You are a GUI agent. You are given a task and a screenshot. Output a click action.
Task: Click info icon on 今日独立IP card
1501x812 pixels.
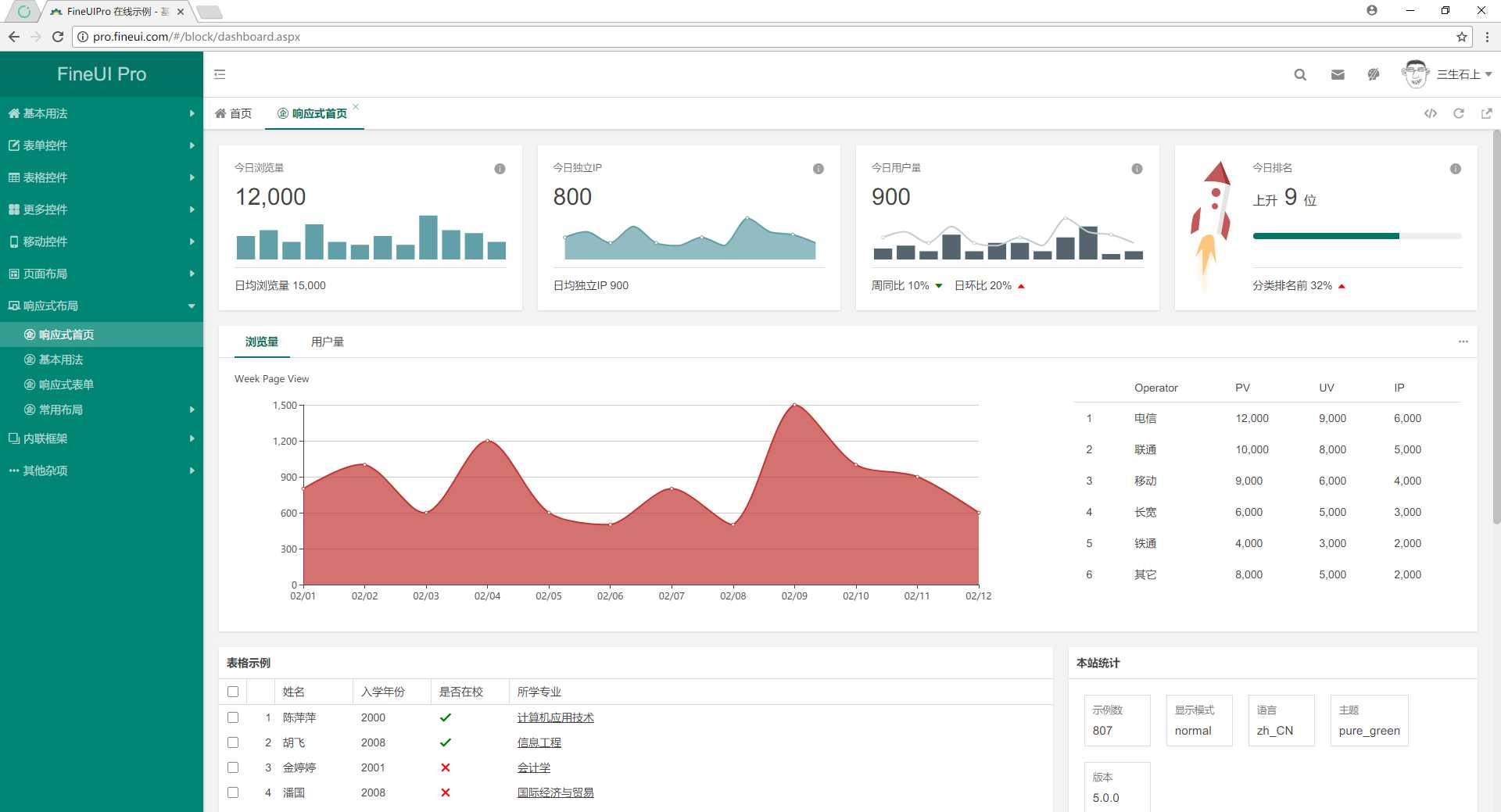click(x=819, y=169)
